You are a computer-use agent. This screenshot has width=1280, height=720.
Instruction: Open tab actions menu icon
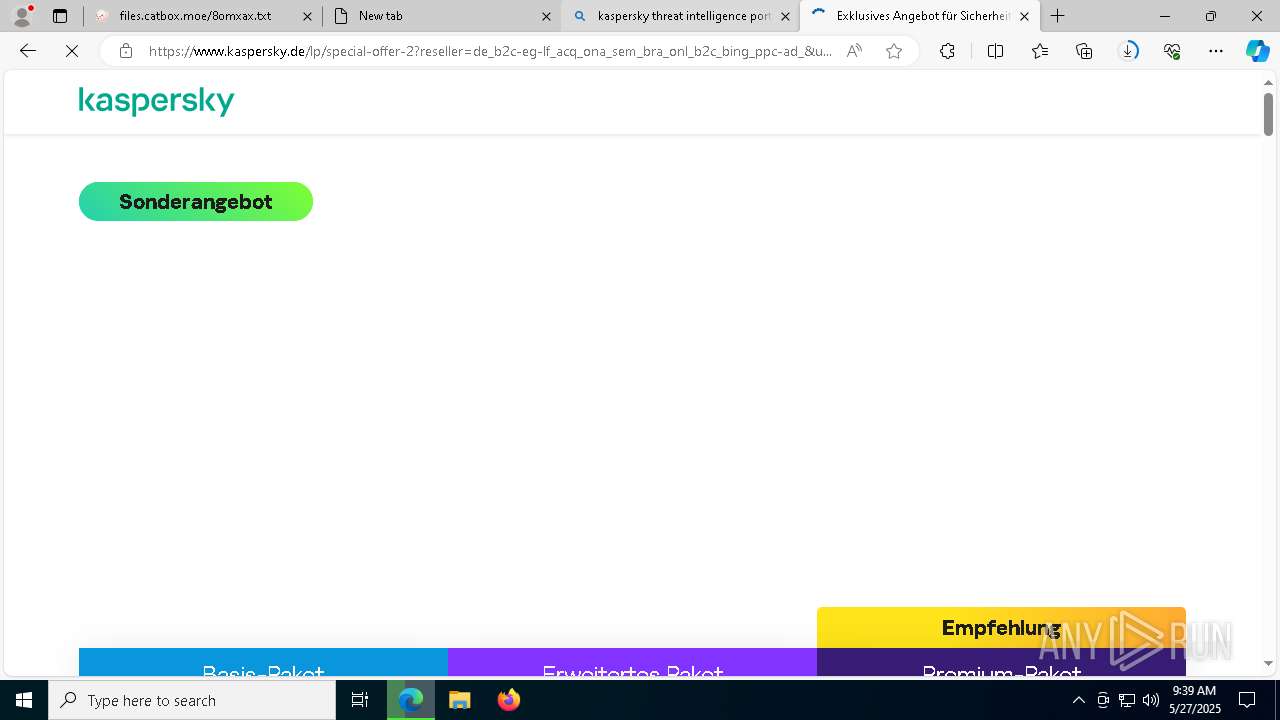coord(60,16)
